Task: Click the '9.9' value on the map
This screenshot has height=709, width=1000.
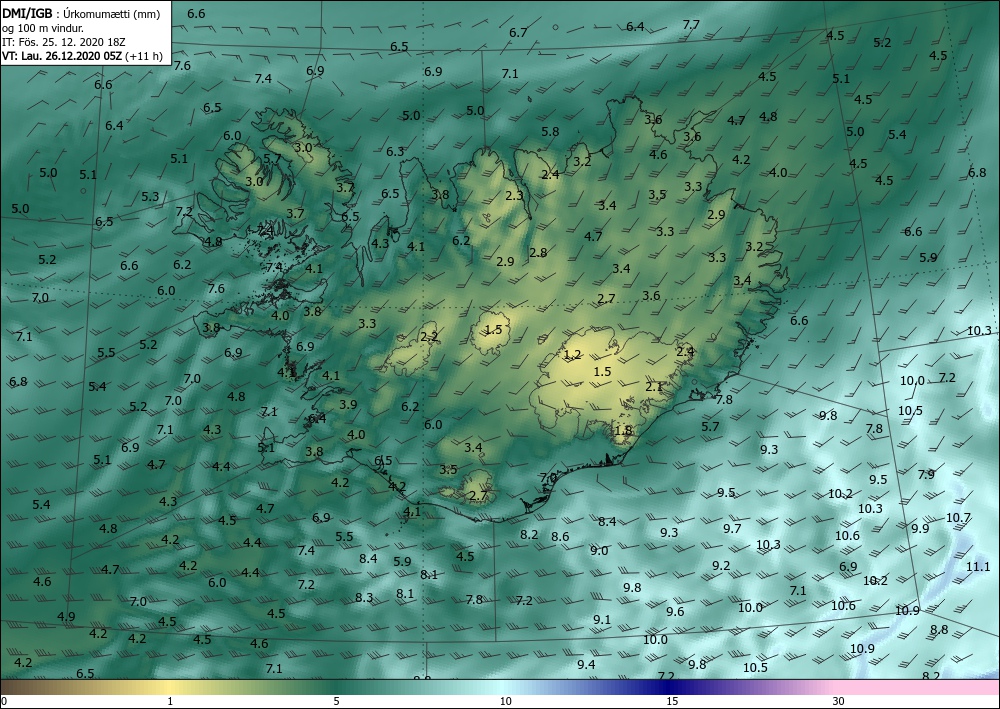Action: click(x=920, y=529)
